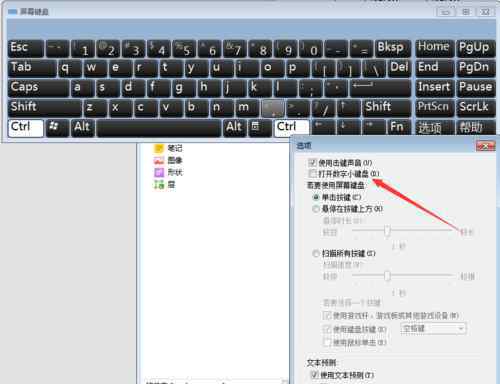Click the Windows logo key on keyboard
500x384 pixels.
pyautogui.click(x=57, y=128)
